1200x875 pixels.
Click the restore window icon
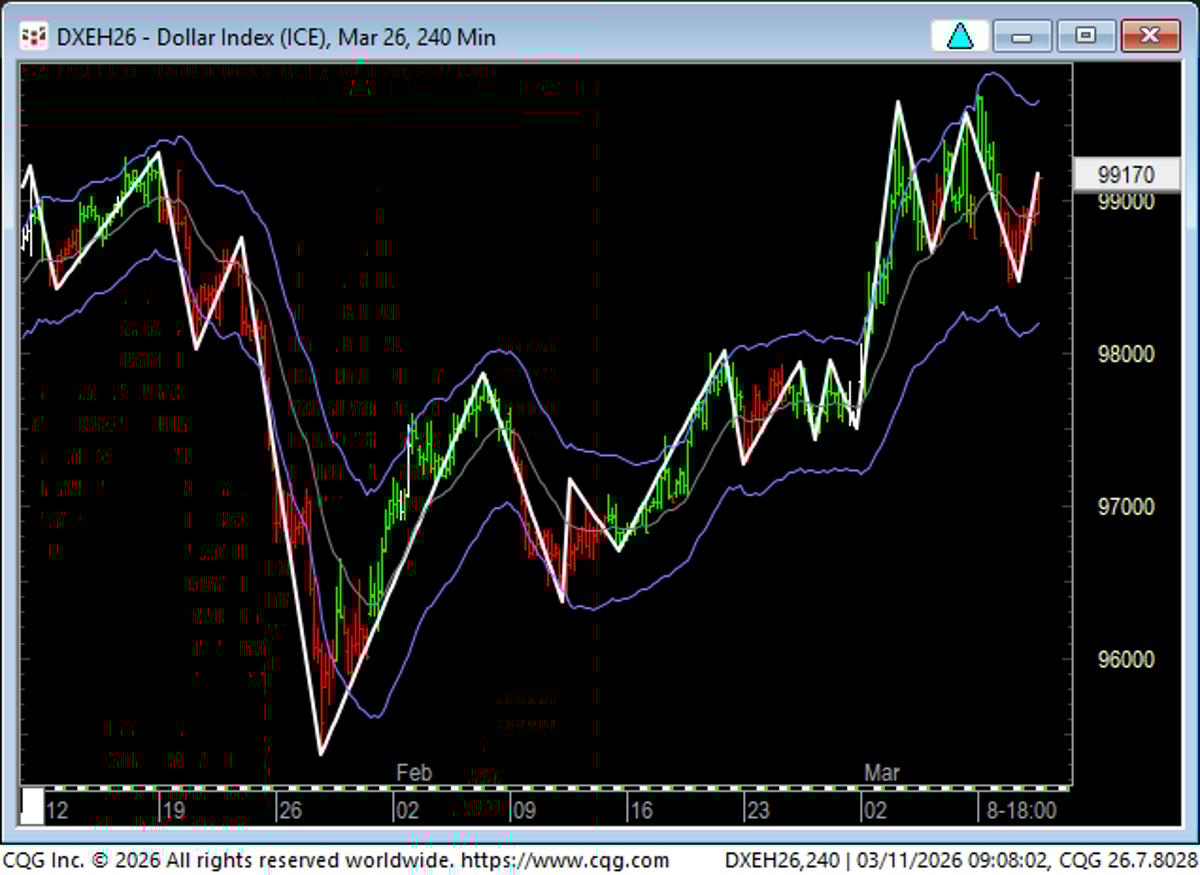(x=1086, y=35)
